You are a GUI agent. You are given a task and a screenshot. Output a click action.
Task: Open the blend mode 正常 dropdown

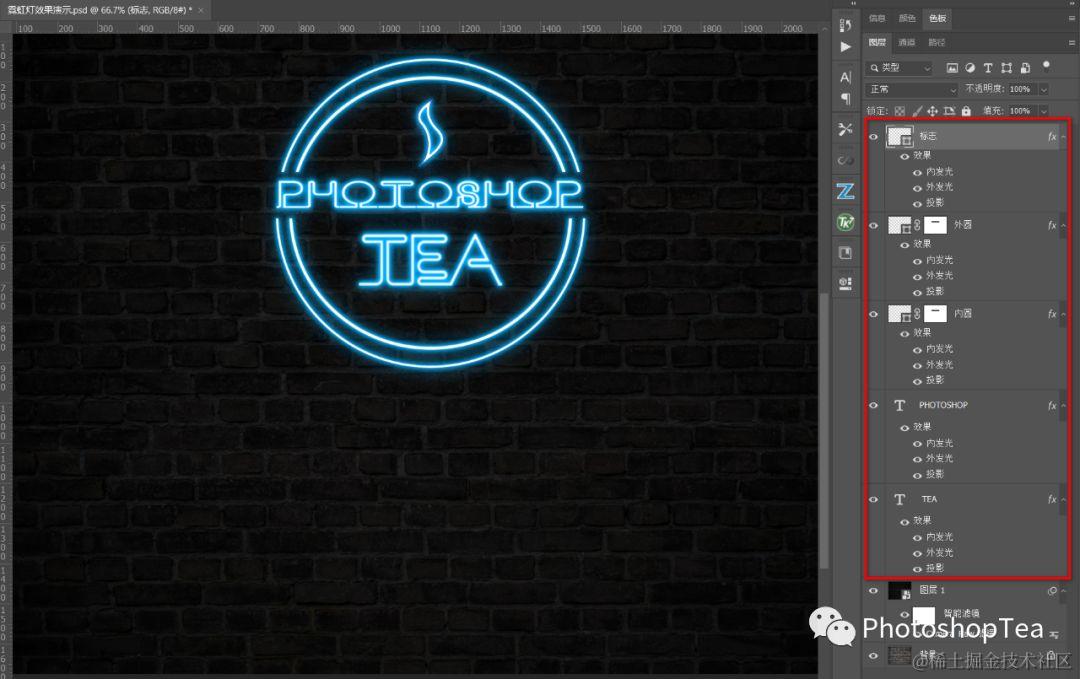pyautogui.click(x=912, y=90)
